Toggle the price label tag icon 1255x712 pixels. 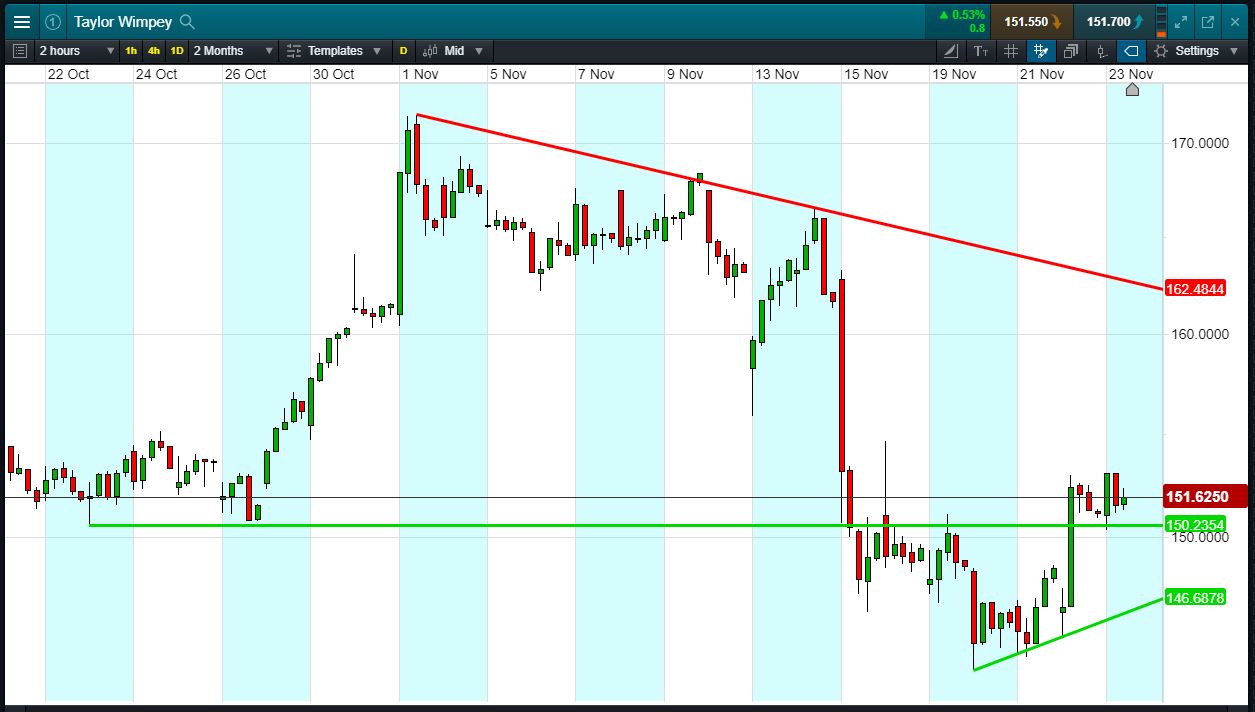(x=1131, y=51)
